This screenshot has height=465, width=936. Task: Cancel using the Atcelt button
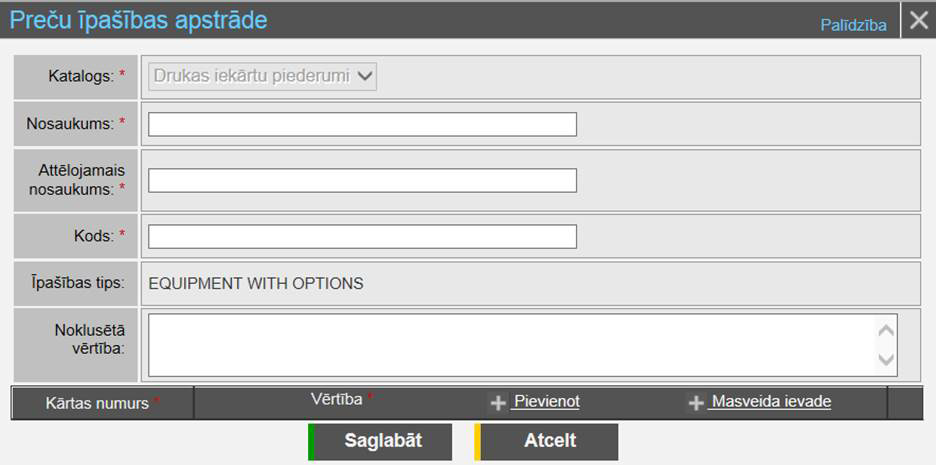click(x=548, y=441)
